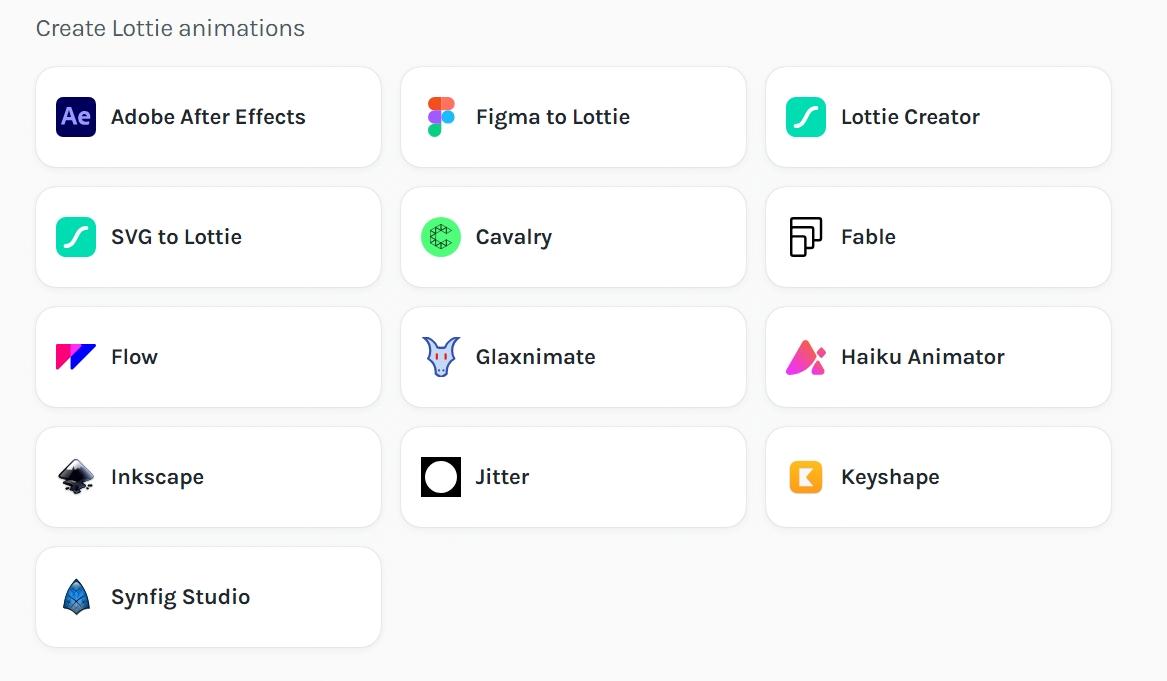Viewport: 1167px width, 681px height.
Task: Click the Haiku Animator pink icon
Action: pyautogui.click(x=806, y=357)
